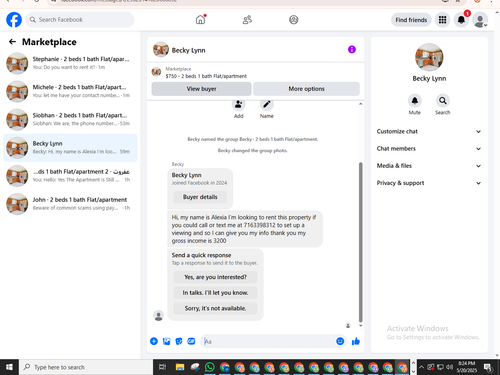
Task: Click the Becky Lynn chat header avatar
Action: tap(161, 50)
